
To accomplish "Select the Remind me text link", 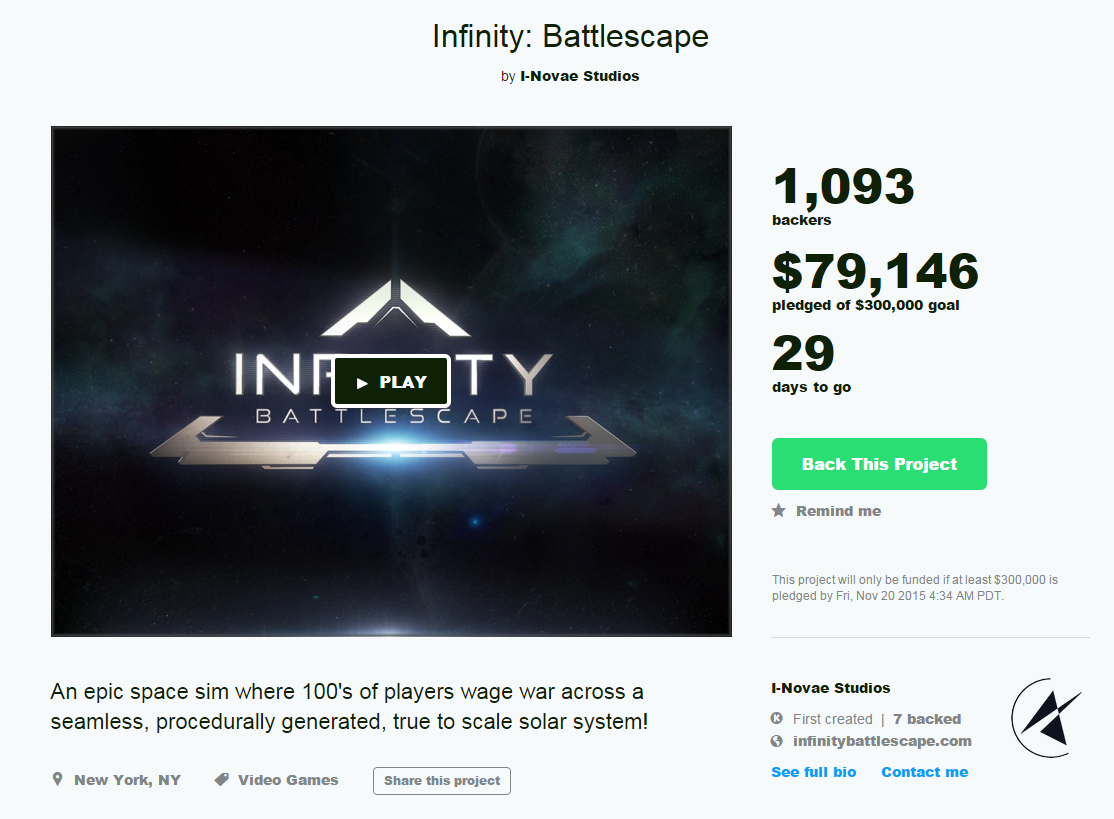I will coord(838,511).
